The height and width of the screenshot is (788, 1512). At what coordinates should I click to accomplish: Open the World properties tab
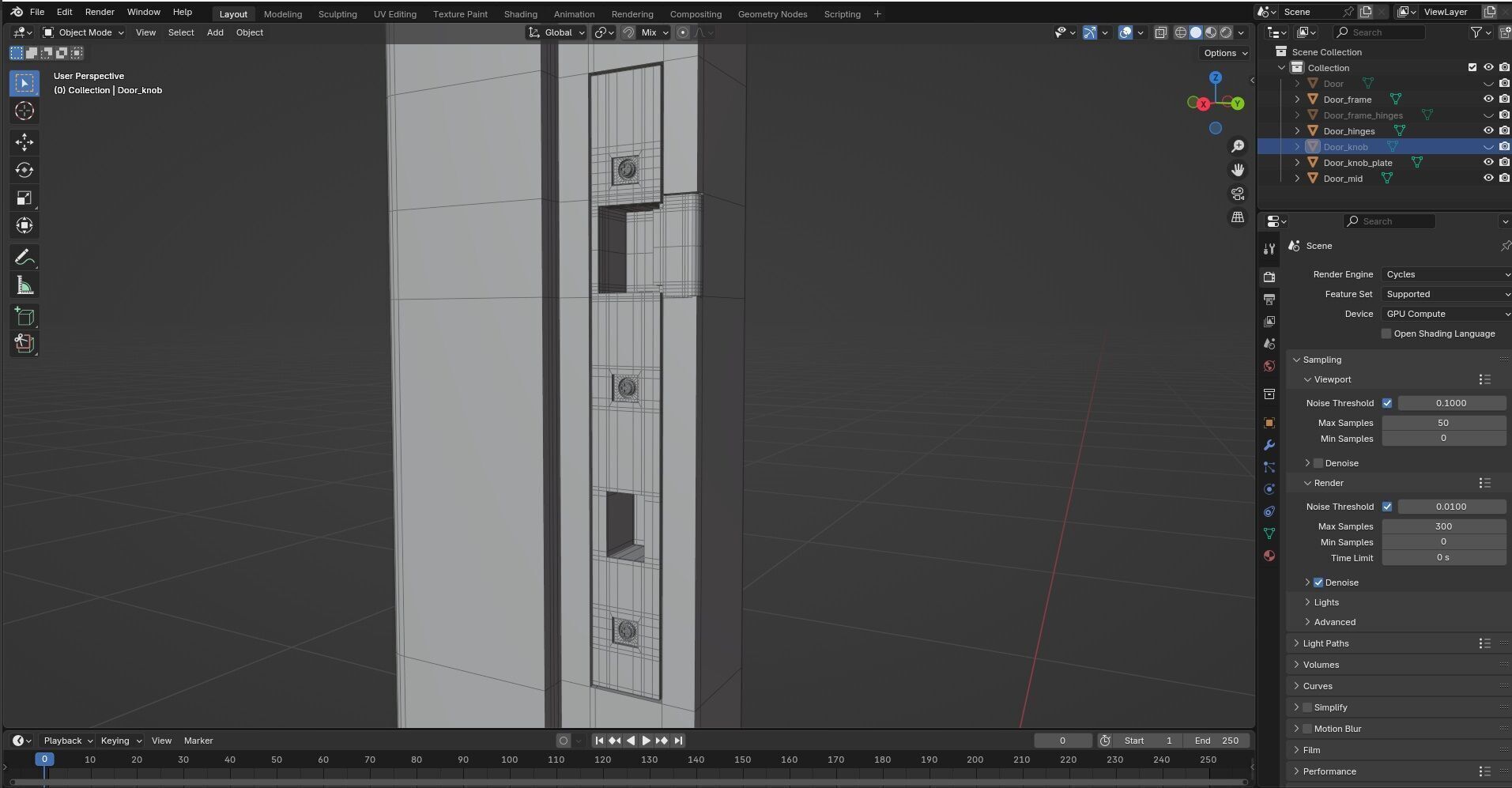pos(1269,366)
